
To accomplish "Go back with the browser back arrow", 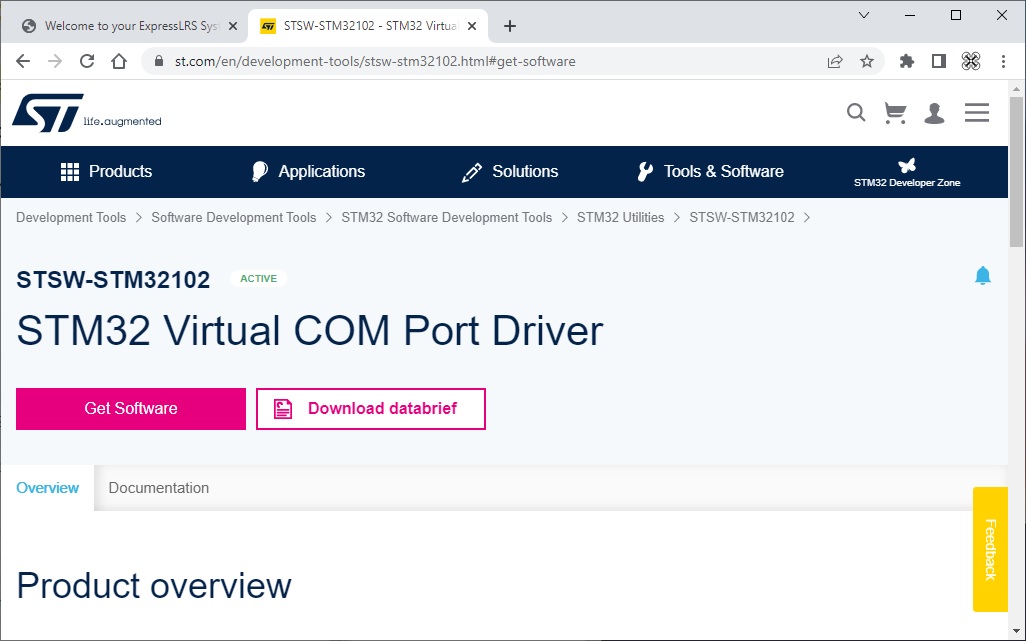I will click(x=23, y=61).
